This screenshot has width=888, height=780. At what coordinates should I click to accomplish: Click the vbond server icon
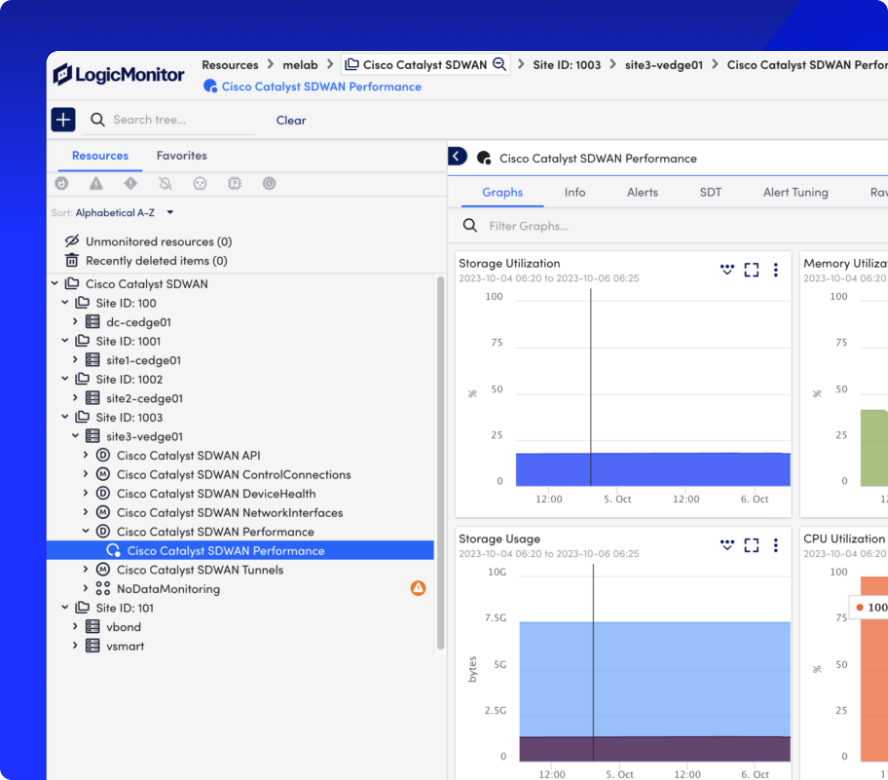[x=93, y=626]
